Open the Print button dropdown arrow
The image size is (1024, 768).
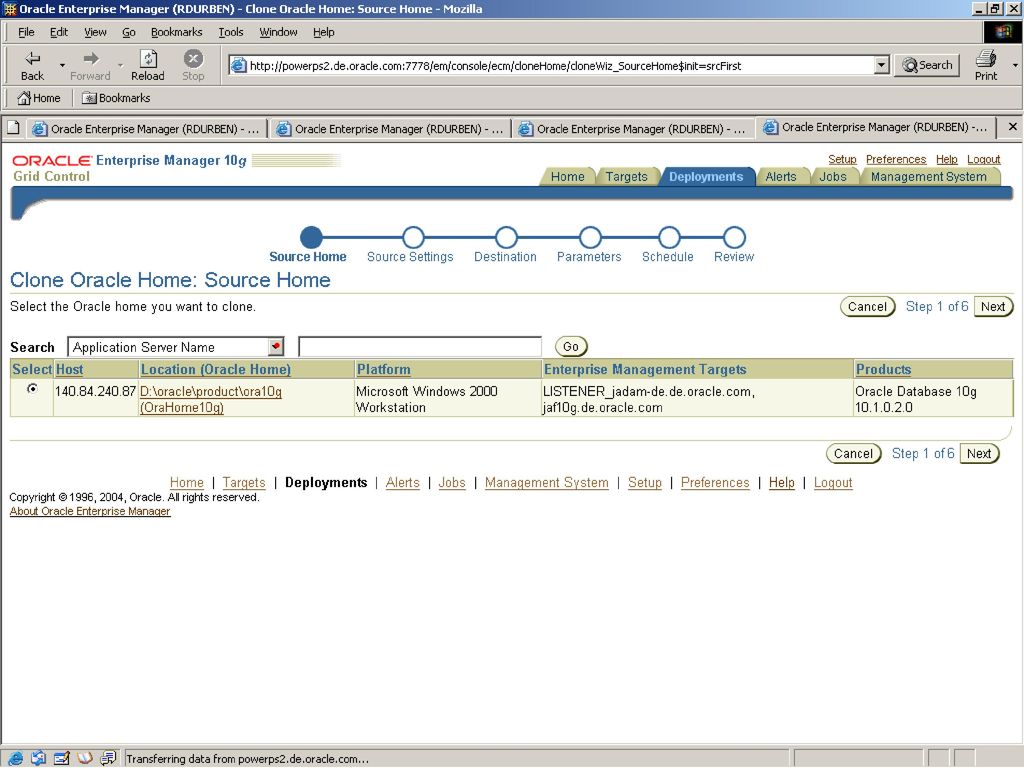[x=1015, y=65]
